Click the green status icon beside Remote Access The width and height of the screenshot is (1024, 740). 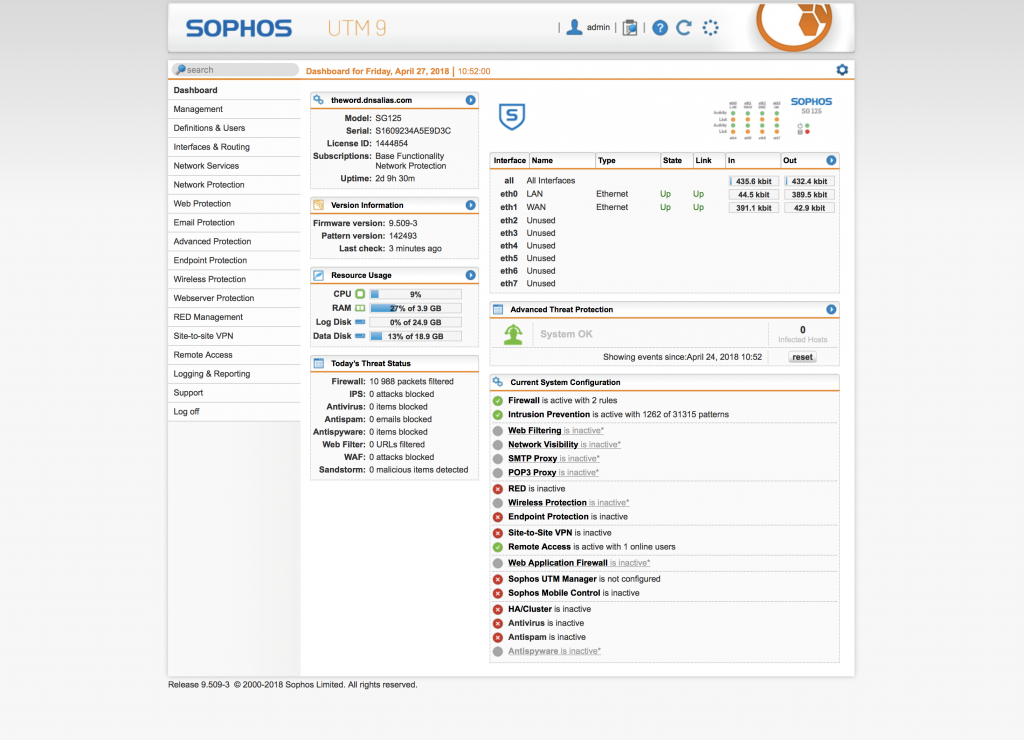click(498, 547)
